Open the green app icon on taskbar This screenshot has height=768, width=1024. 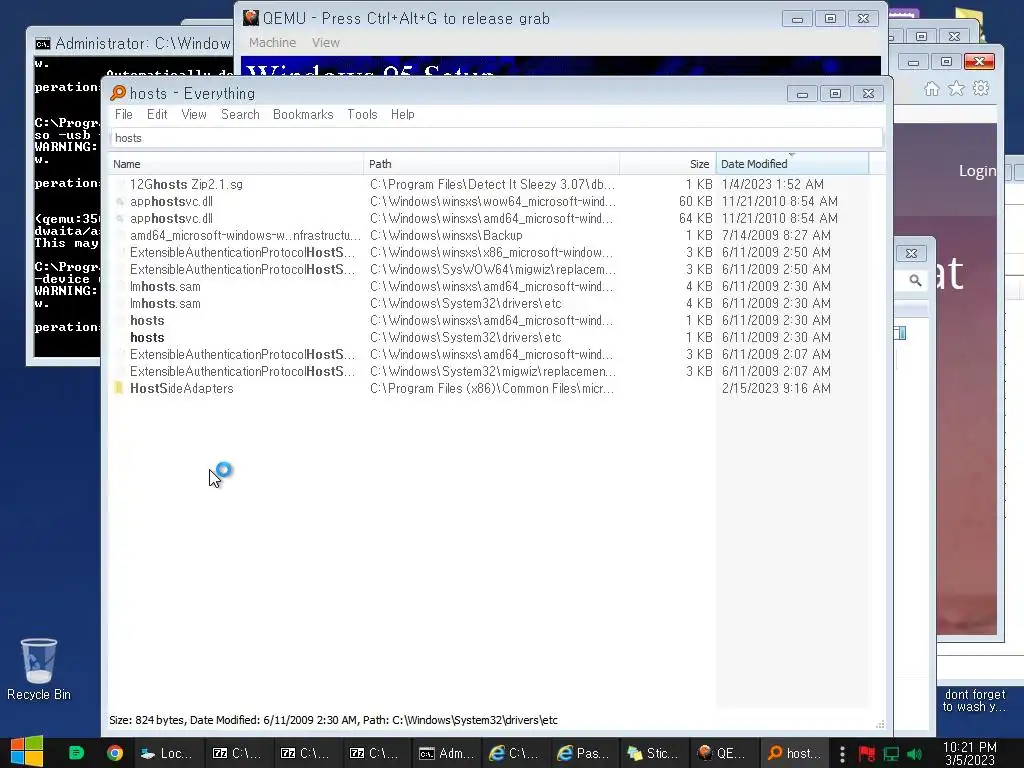click(76, 753)
